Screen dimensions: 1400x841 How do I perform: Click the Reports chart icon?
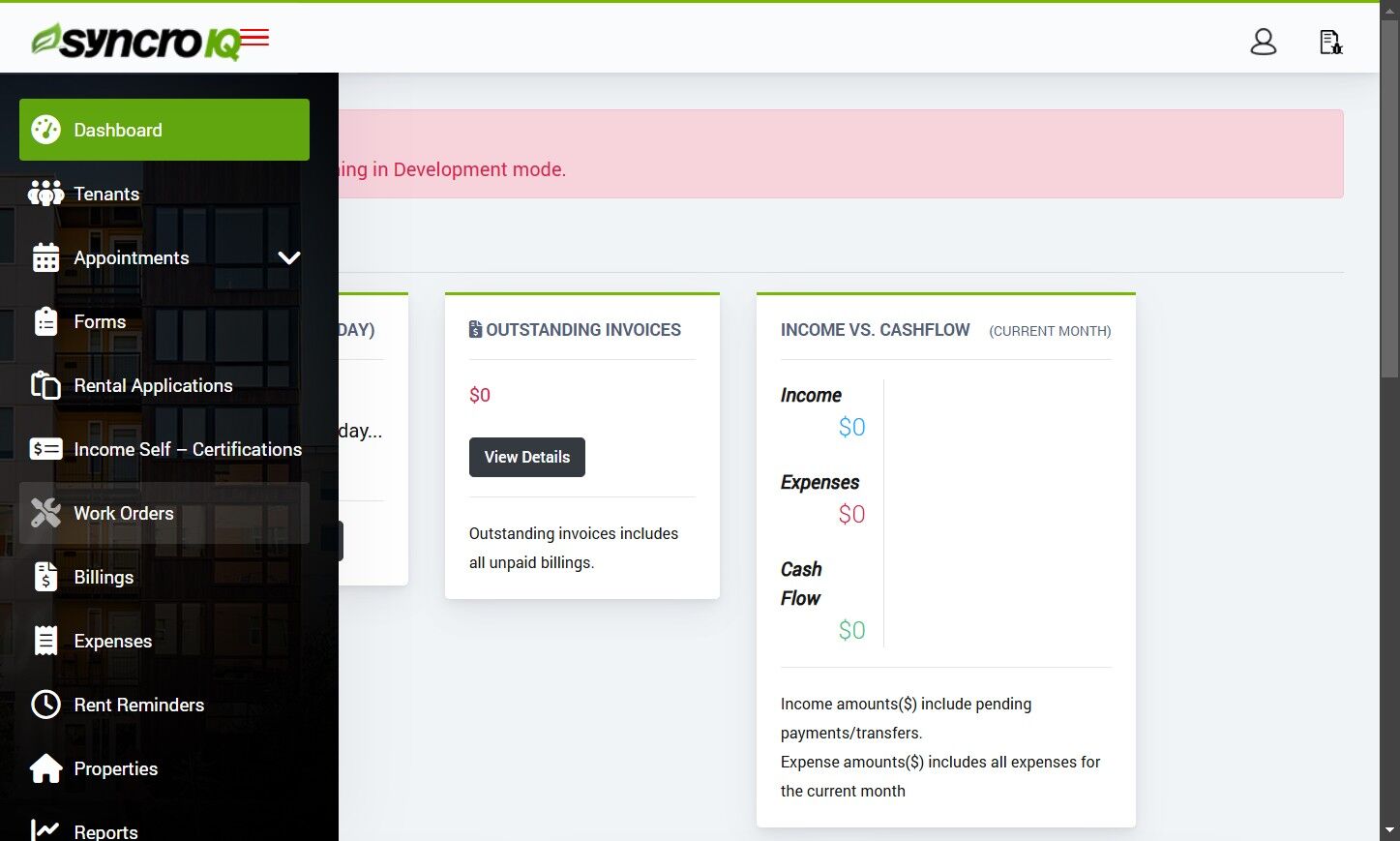[x=45, y=830]
